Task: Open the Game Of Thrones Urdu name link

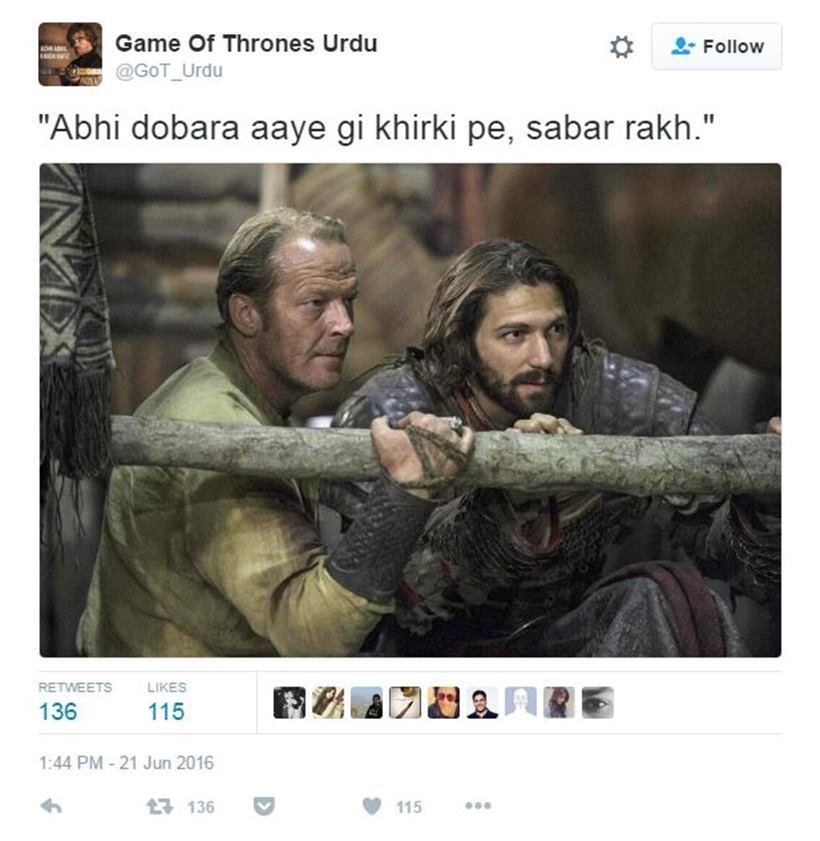Action: (x=246, y=43)
